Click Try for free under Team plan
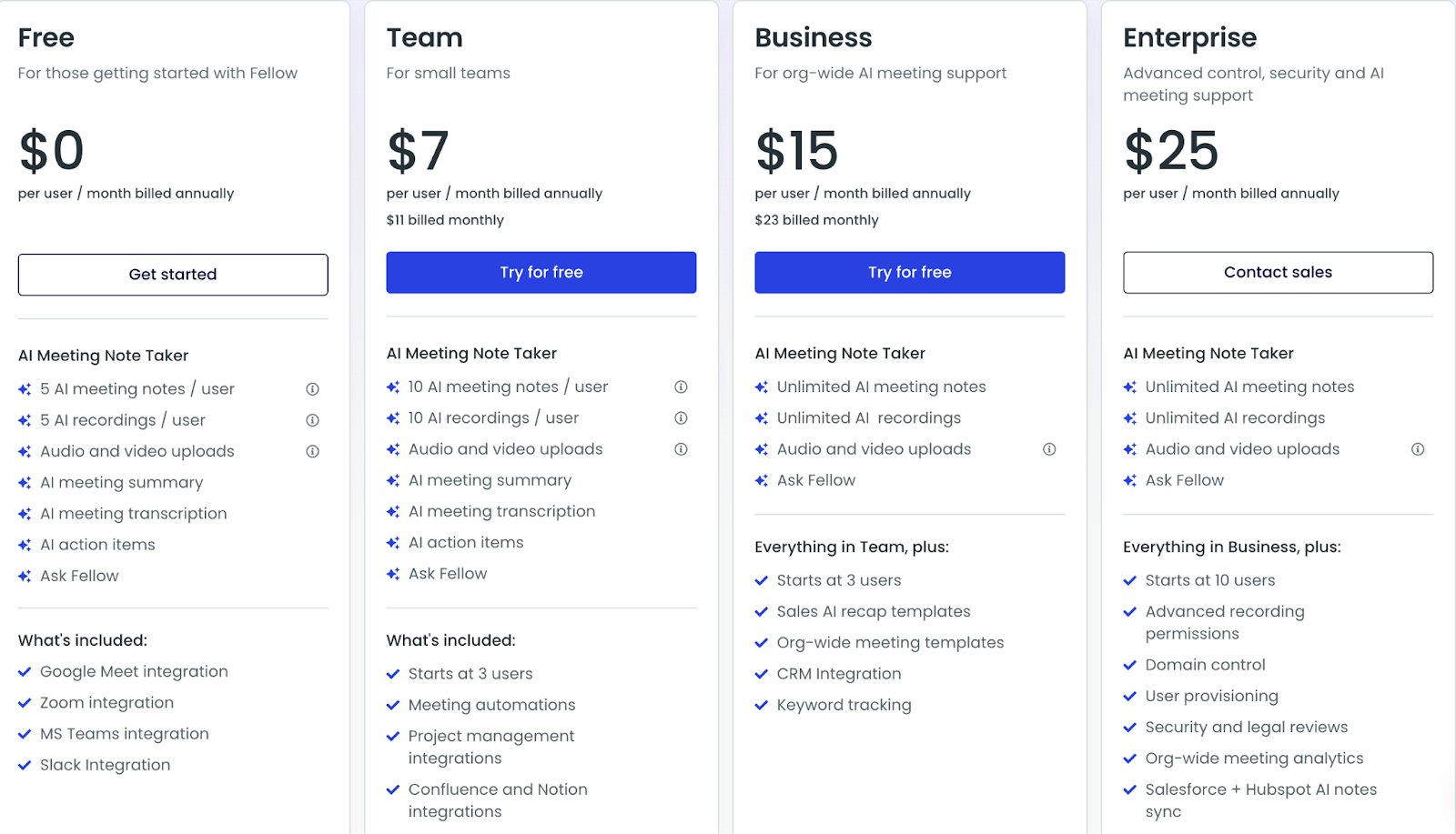The height and width of the screenshot is (834, 1456). (541, 273)
